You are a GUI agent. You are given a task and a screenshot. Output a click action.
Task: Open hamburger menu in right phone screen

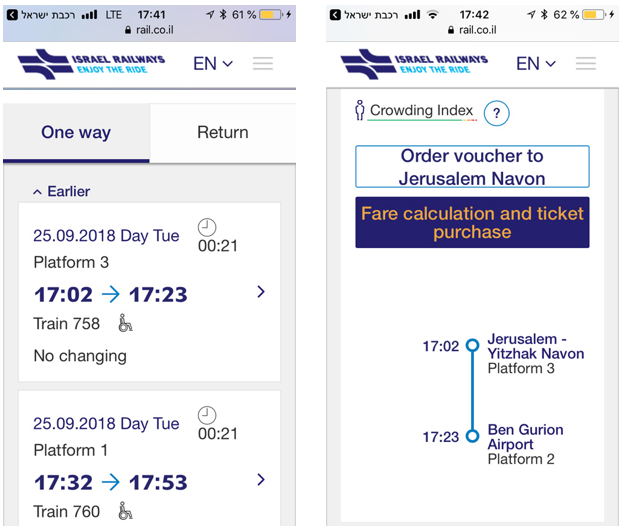coord(586,64)
